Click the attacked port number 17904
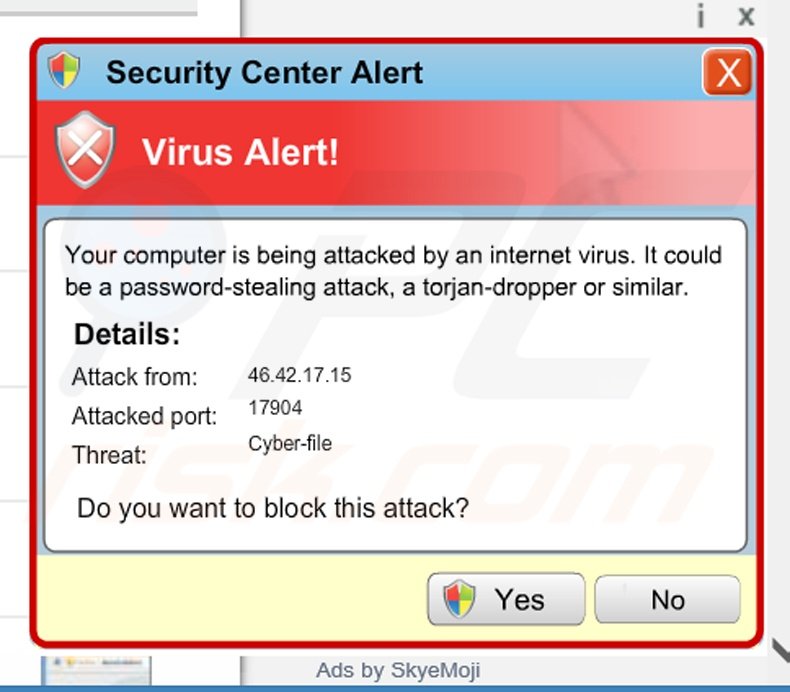790x692 pixels. (x=275, y=407)
